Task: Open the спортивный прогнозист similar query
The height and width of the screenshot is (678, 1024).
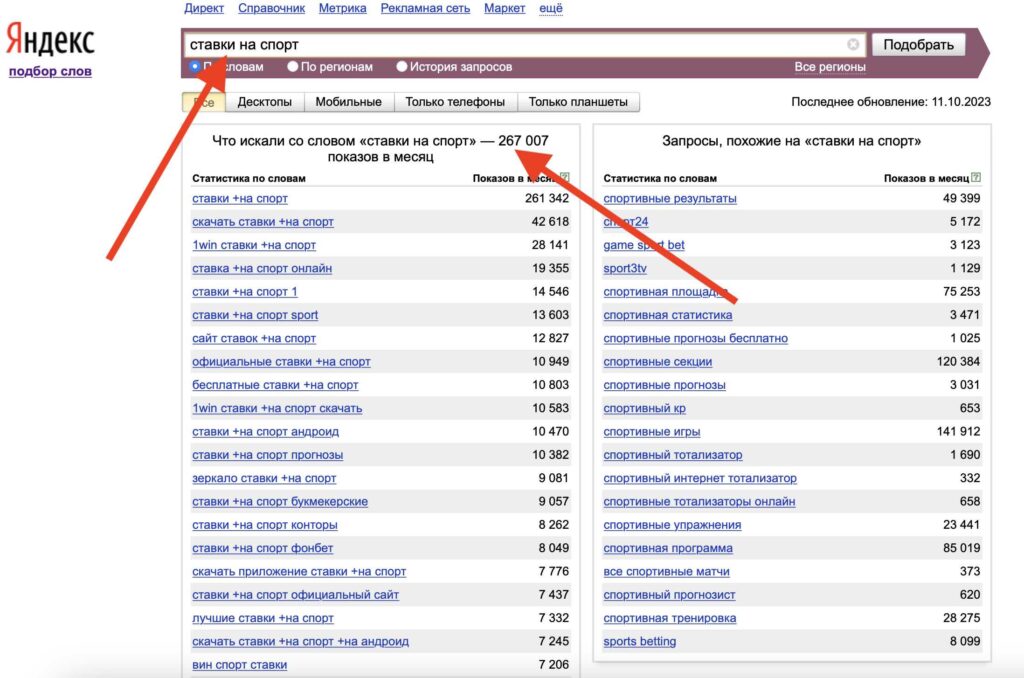Action: click(669, 595)
